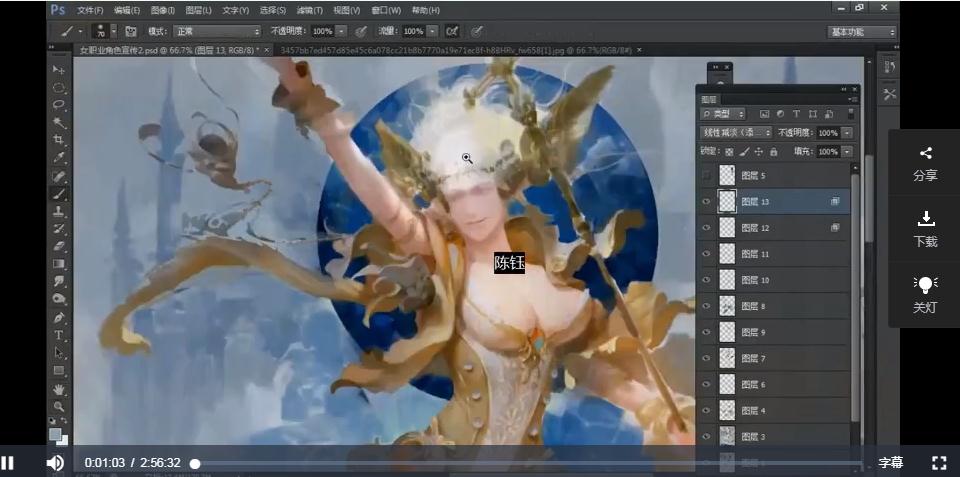Select the Gradient tool
The height and width of the screenshot is (477, 960).
click(59, 264)
